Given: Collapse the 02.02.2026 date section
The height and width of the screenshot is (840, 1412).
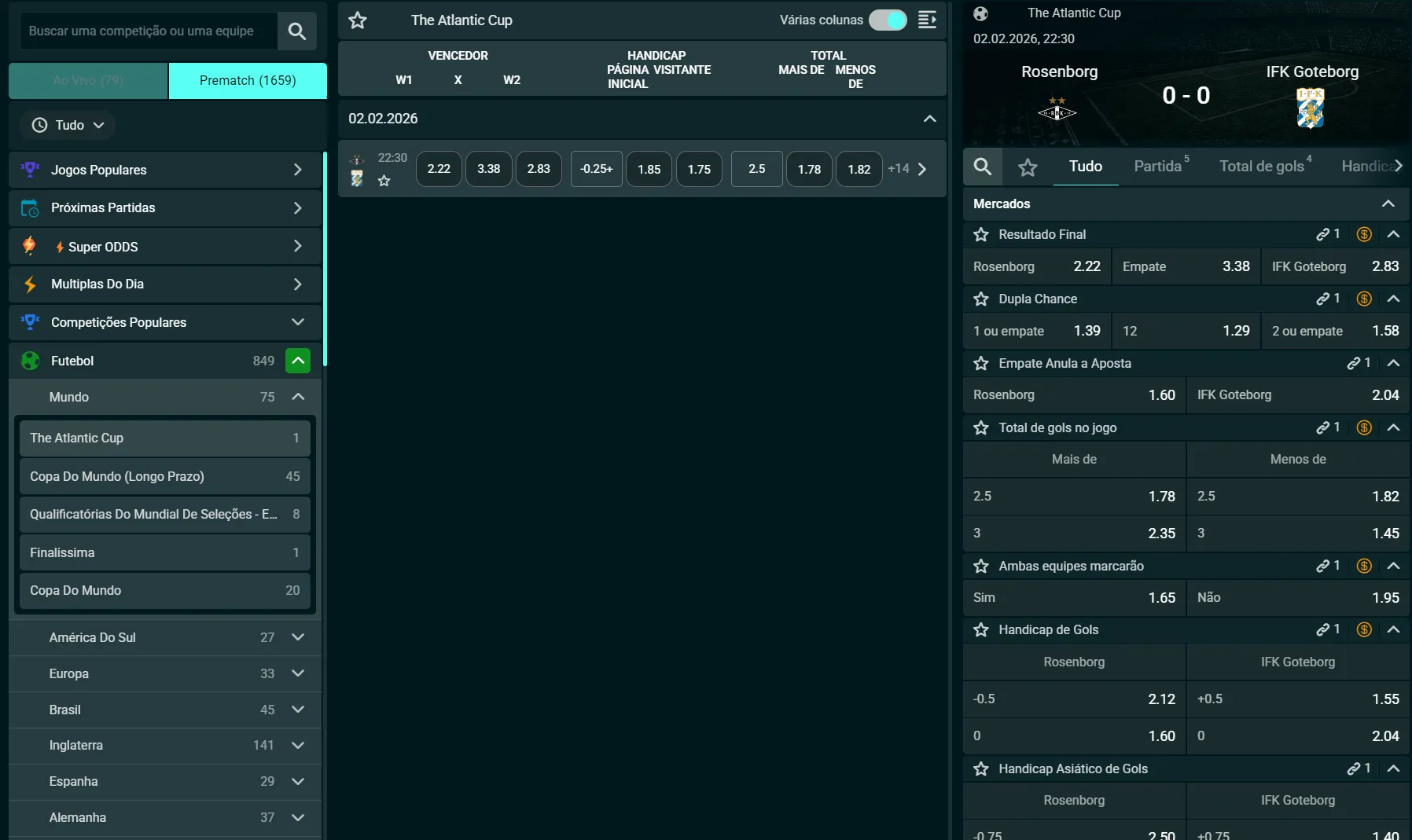Looking at the screenshot, I should point(929,119).
